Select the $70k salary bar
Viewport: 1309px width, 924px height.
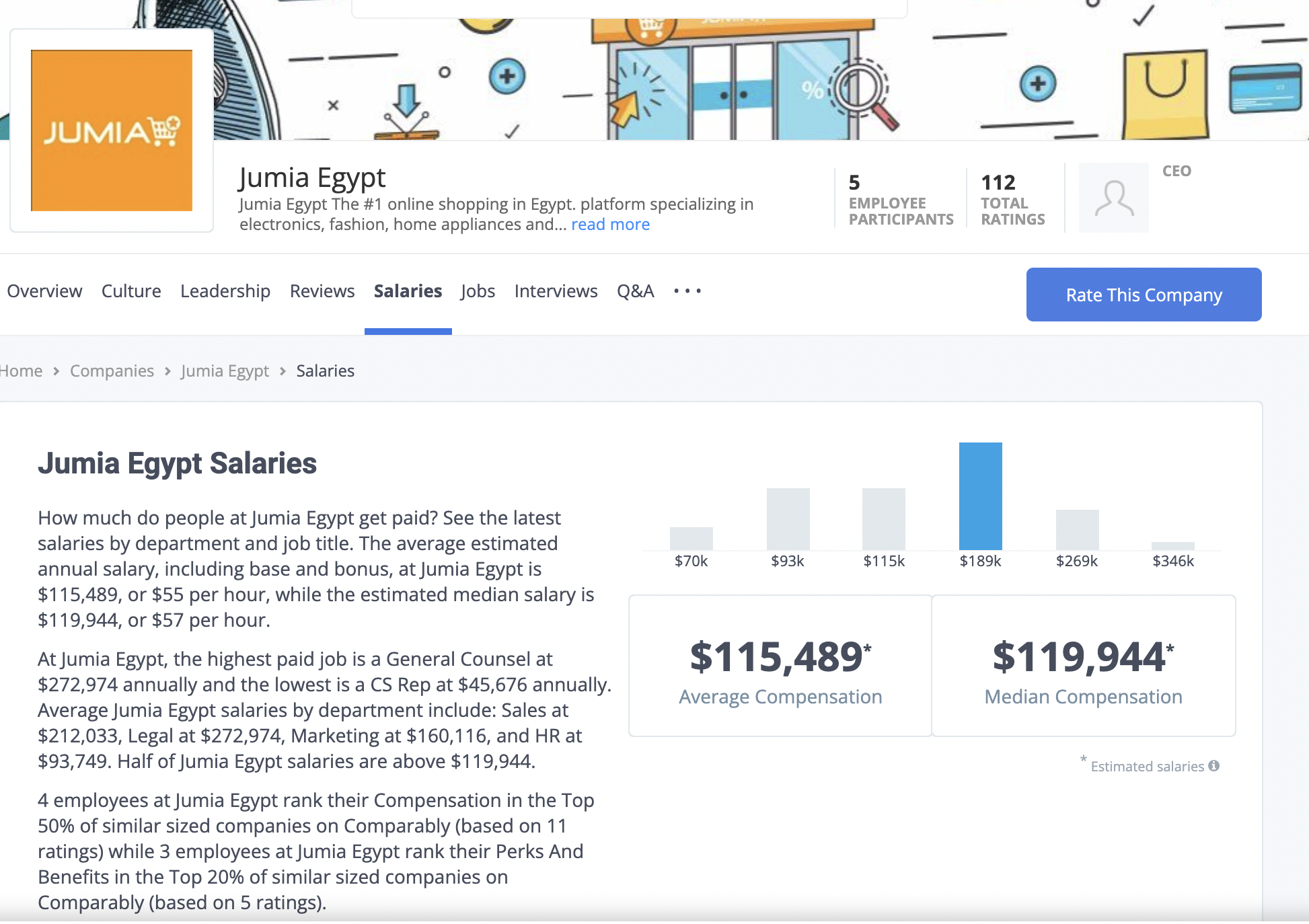coord(691,539)
